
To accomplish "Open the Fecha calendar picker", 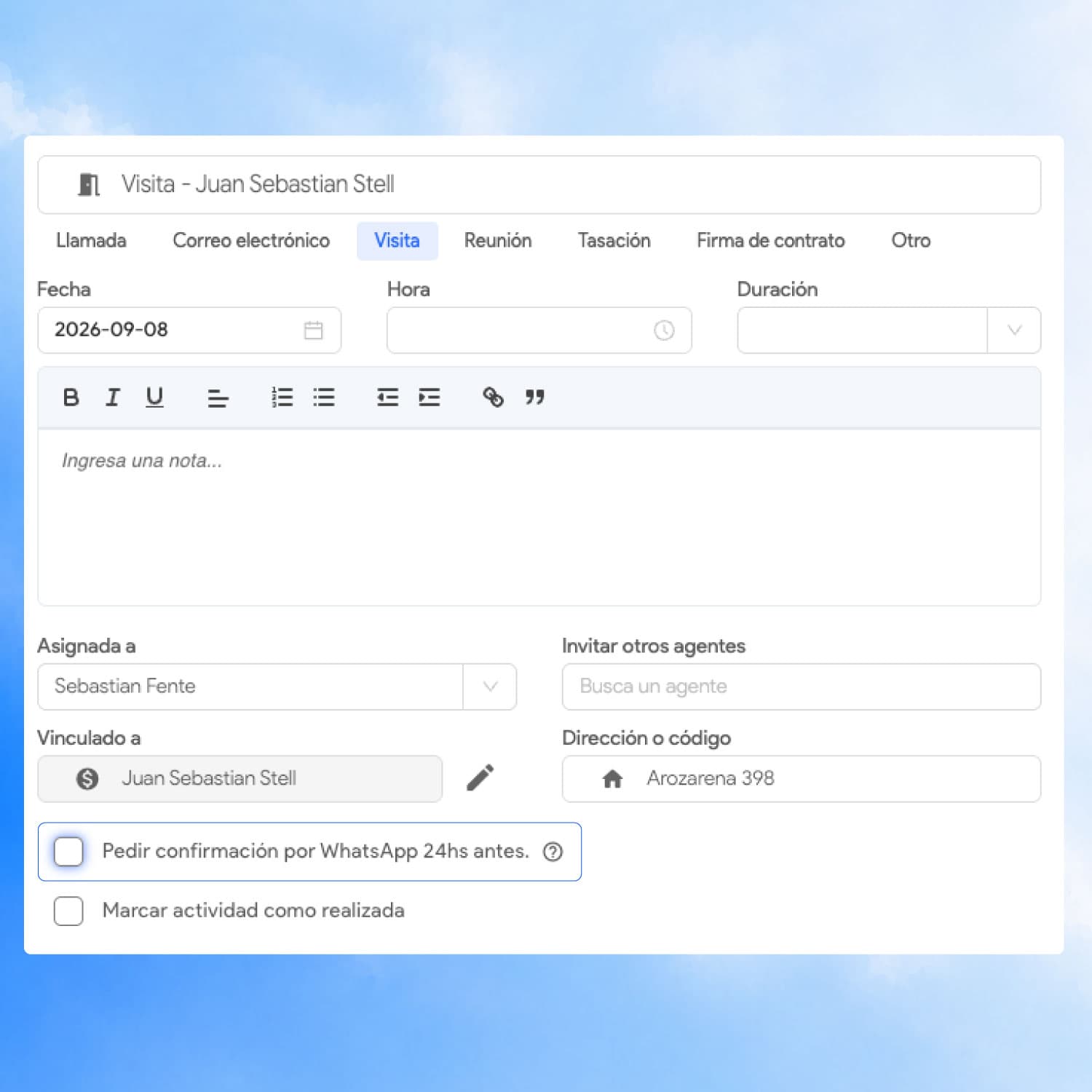I will (314, 331).
